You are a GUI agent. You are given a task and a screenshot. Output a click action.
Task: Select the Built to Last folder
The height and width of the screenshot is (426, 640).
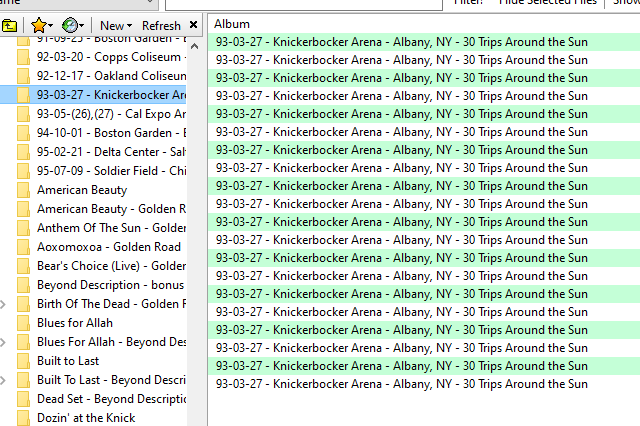68,361
